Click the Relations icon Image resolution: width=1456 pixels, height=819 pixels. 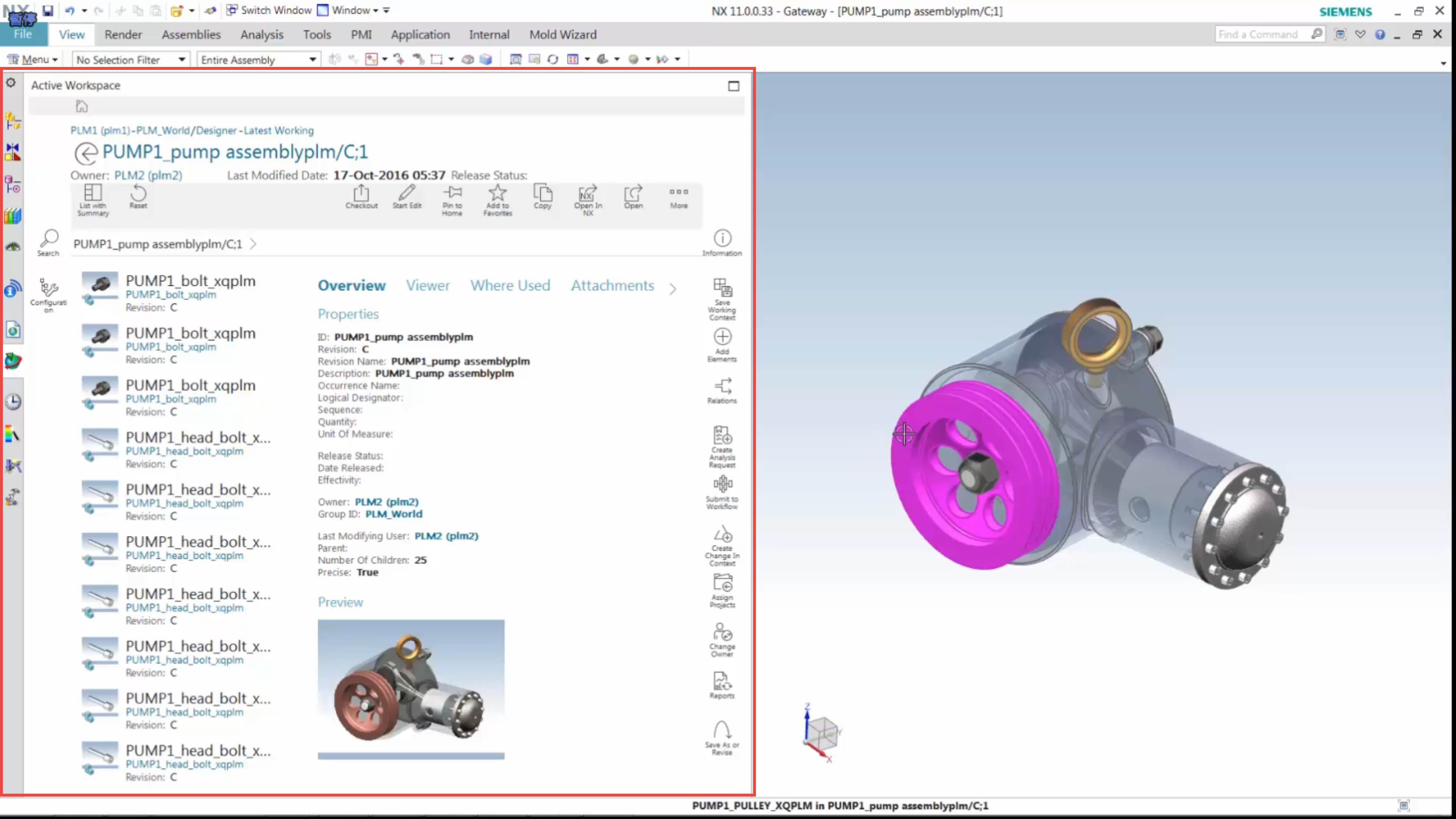tap(722, 391)
